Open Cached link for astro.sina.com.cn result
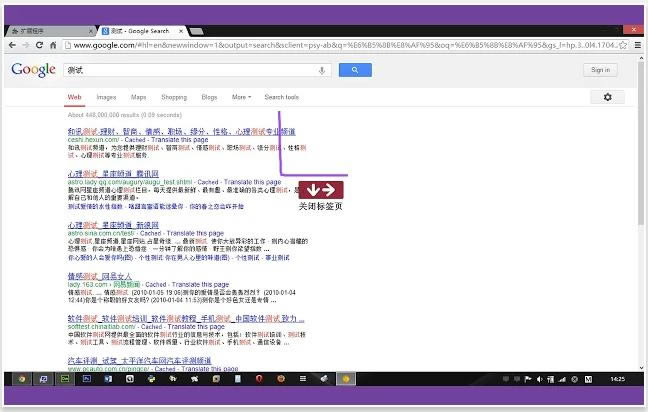This screenshot has height=412, width=648. [151, 233]
